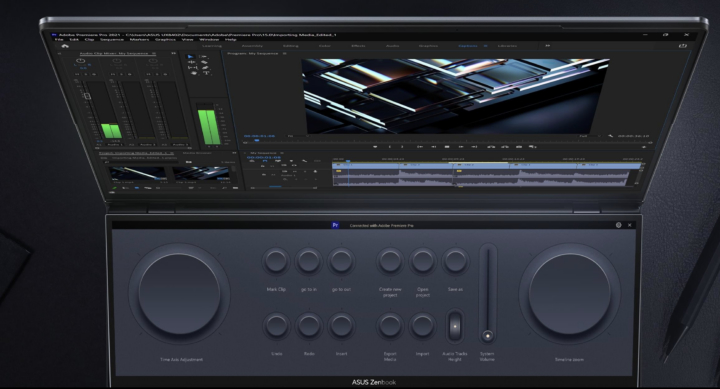The image size is (720, 389).
Task: Step back one frame in Program monitor
Action: [433, 147]
